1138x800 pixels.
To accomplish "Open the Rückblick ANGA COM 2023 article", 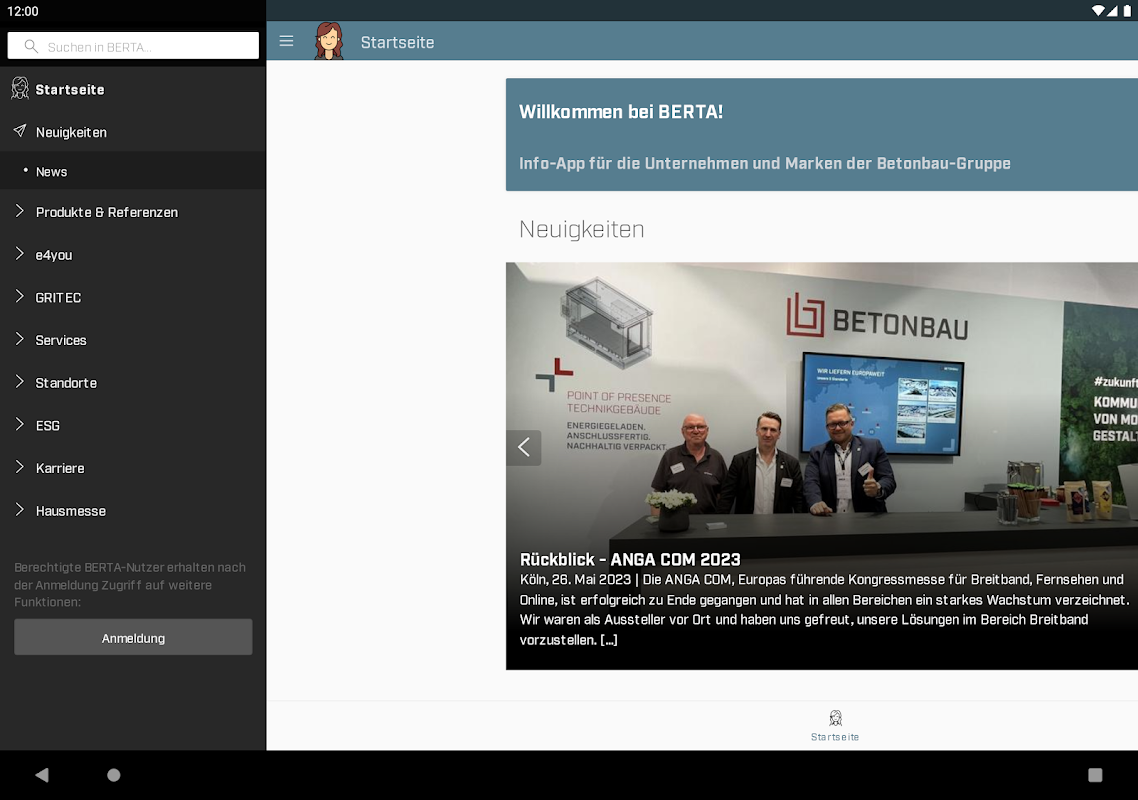I will click(630, 559).
